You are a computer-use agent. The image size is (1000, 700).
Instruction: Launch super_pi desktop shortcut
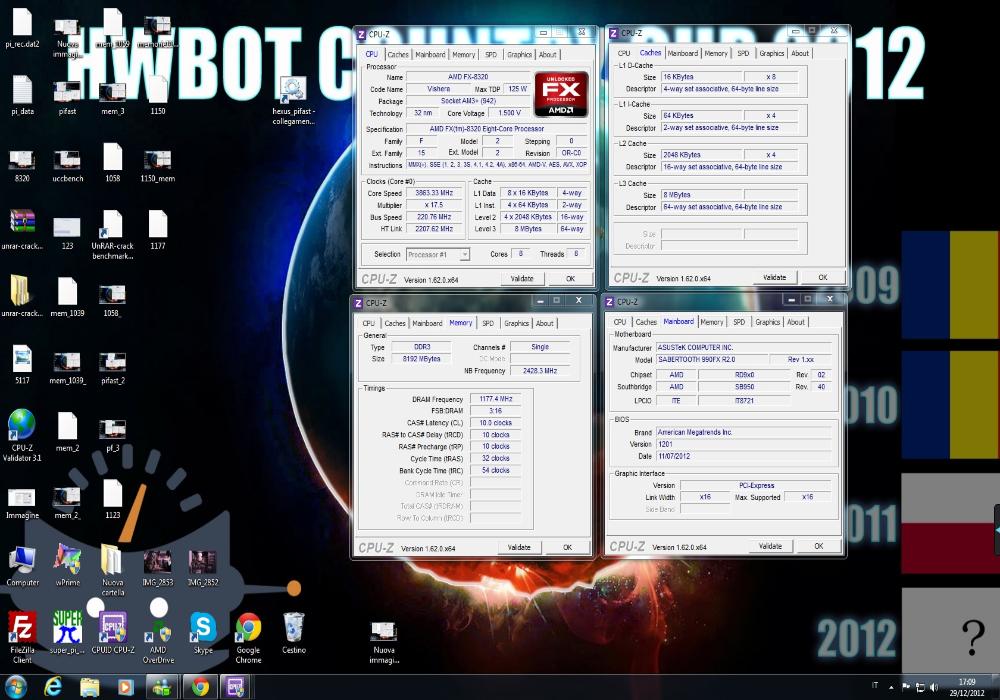[x=67, y=632]
